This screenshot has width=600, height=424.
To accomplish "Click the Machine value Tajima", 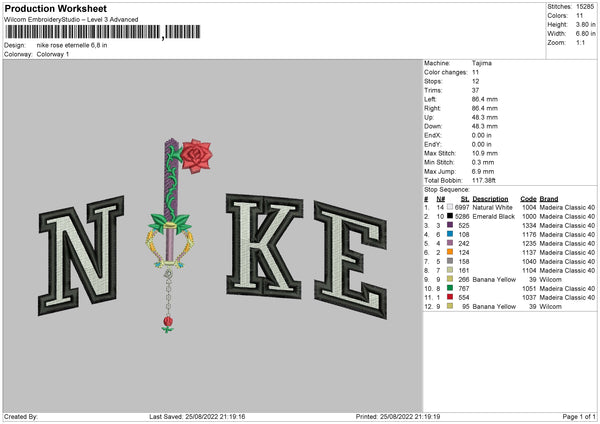I will pyautogui.click(x=482, y=63).
